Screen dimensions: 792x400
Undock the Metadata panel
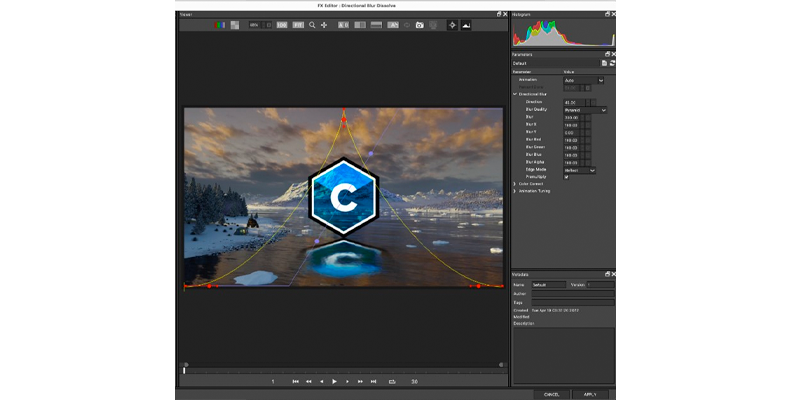(x=608, y=274)
